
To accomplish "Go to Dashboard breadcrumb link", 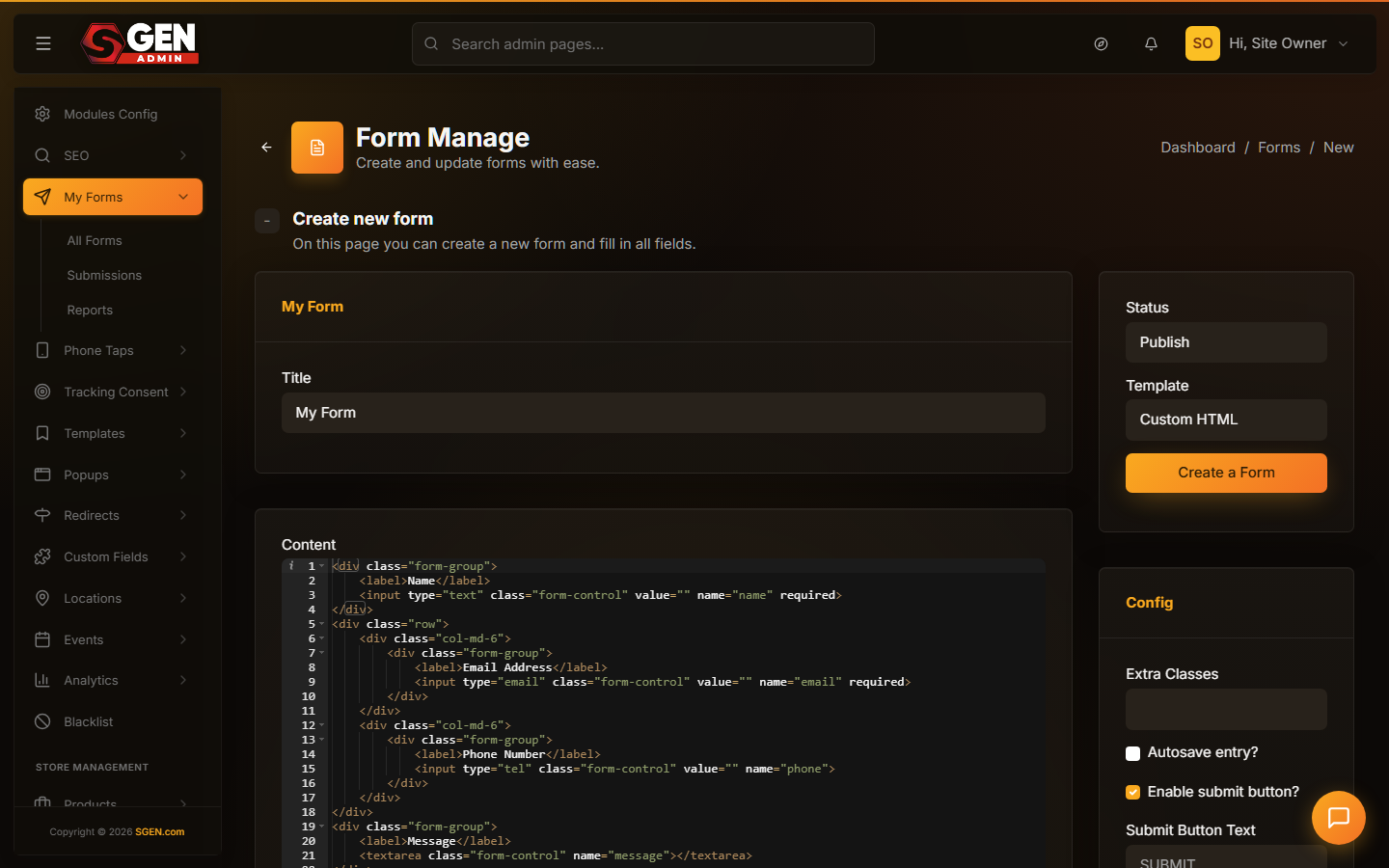I will click(x=1197, y=148).
